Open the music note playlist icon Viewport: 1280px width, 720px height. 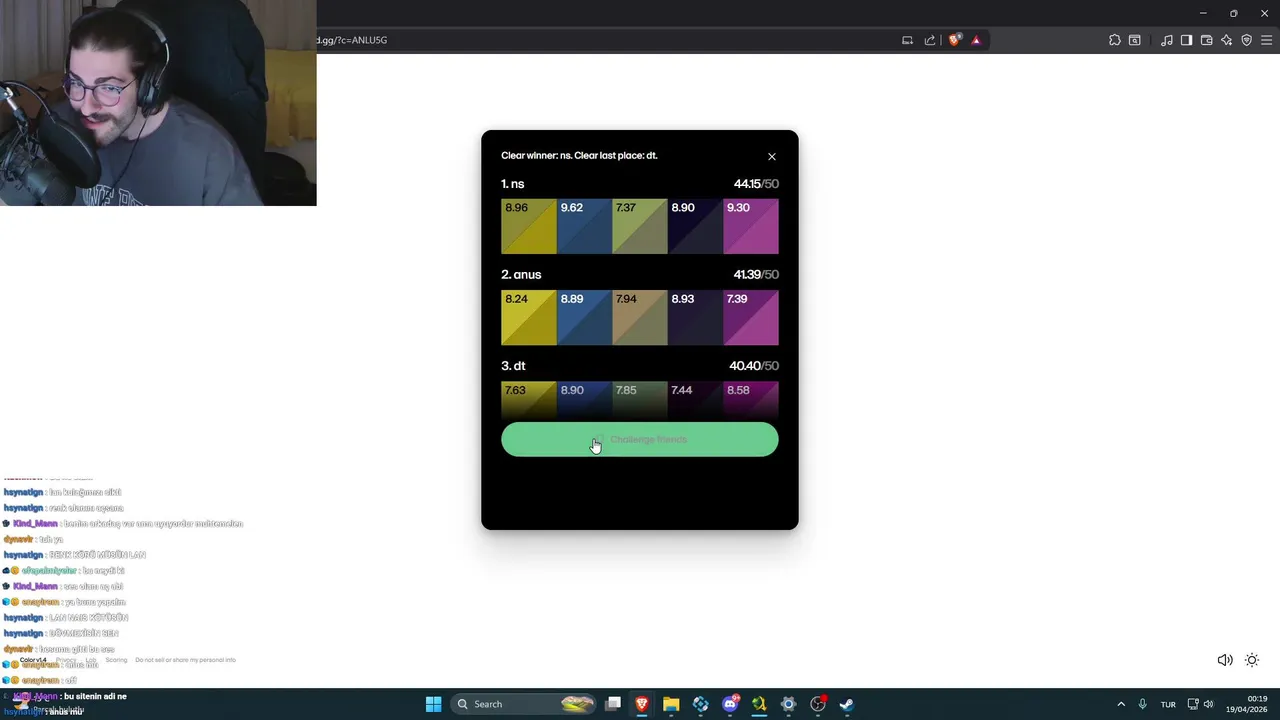pos(1167,40)
